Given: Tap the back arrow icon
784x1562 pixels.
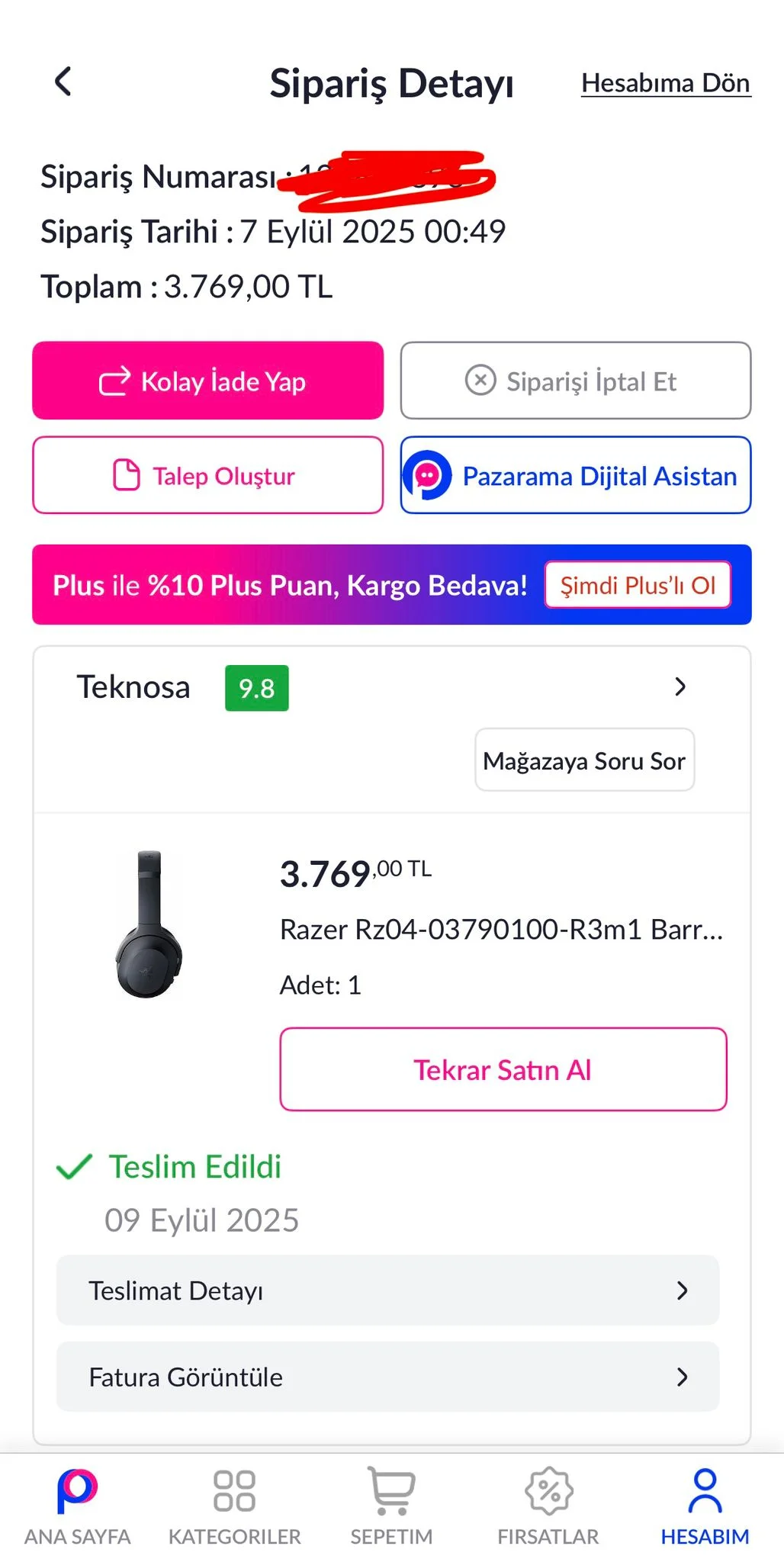Looking at the screenshot, I should [x=63, y=82].
